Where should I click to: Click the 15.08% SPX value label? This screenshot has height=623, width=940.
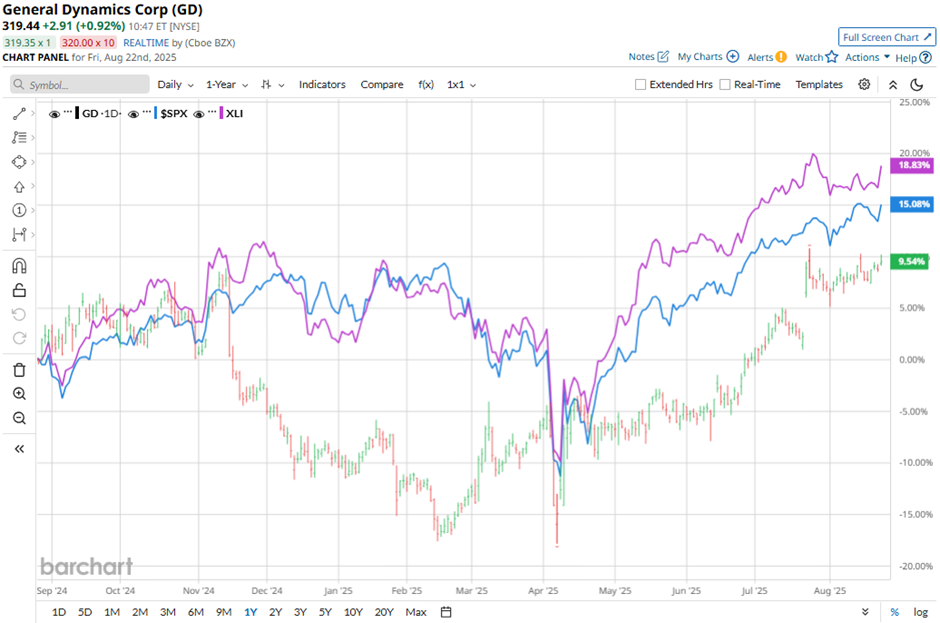click(912, 204)
